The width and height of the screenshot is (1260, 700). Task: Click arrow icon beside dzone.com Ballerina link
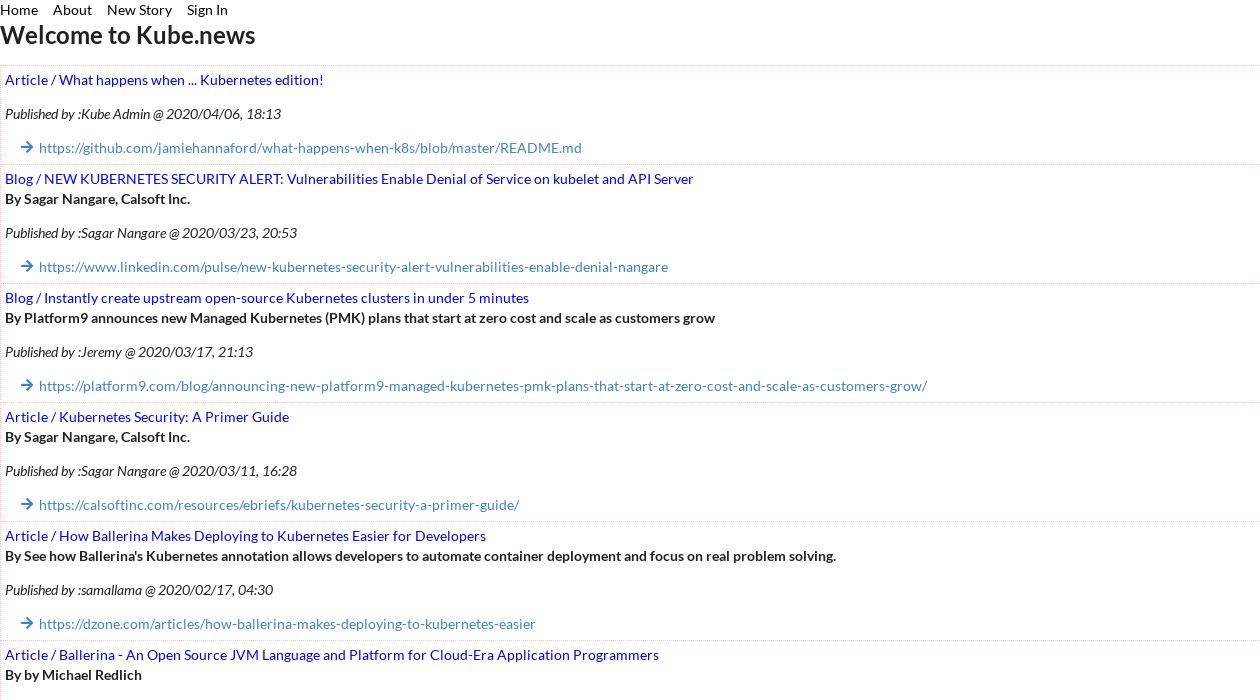tap(27, 624)
